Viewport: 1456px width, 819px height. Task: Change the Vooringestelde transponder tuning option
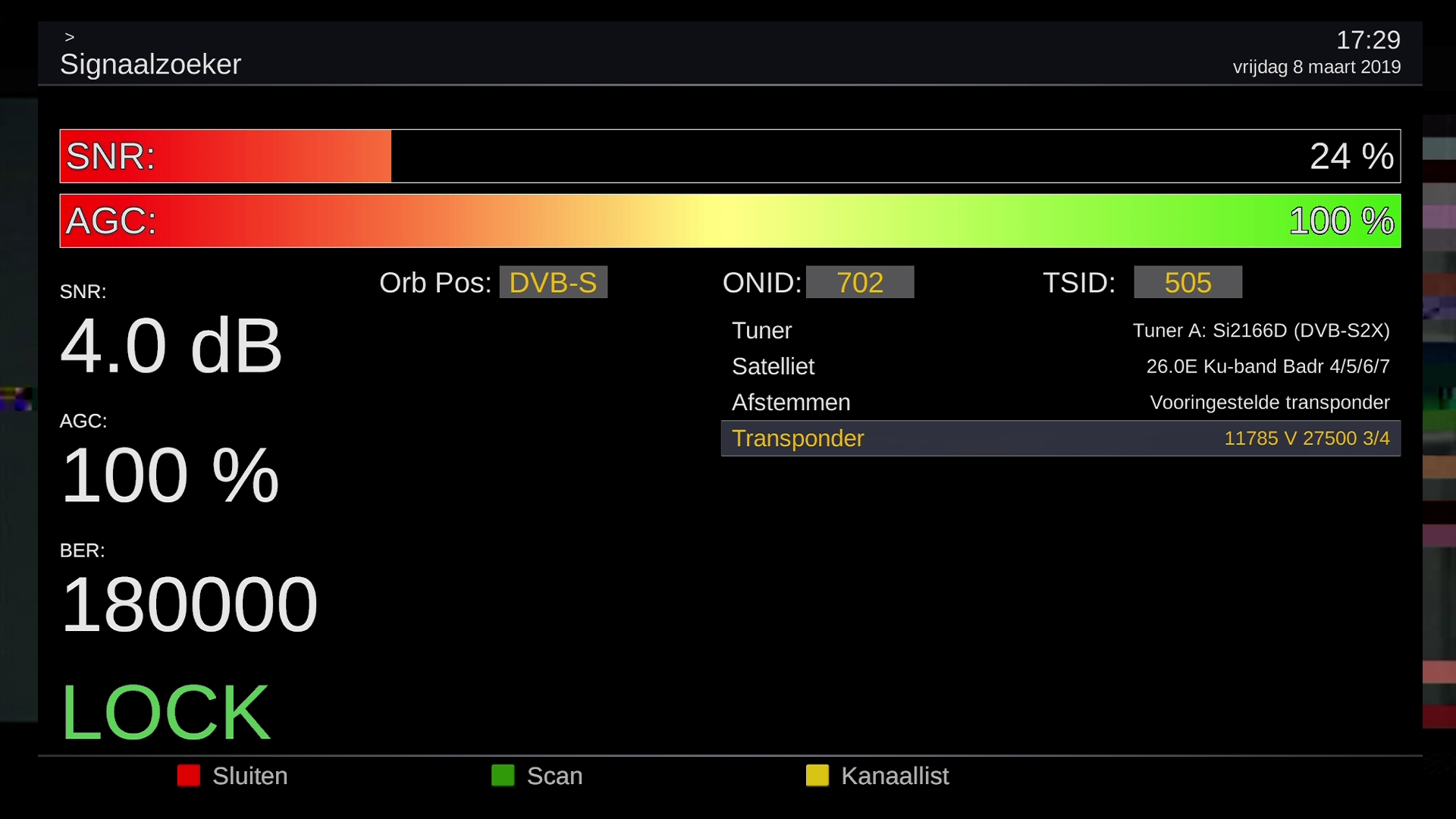1269,402
